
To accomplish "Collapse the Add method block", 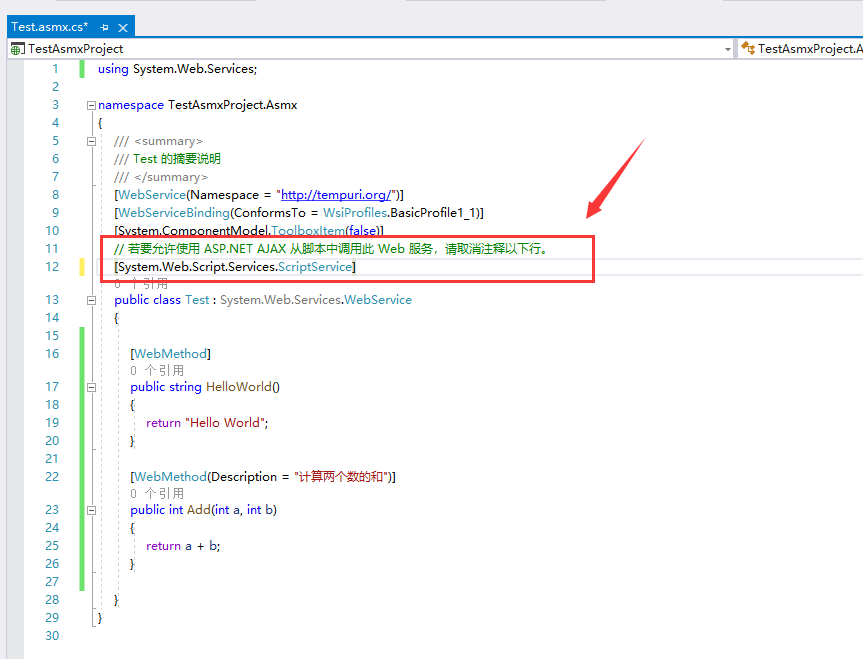I will point(91,510).
